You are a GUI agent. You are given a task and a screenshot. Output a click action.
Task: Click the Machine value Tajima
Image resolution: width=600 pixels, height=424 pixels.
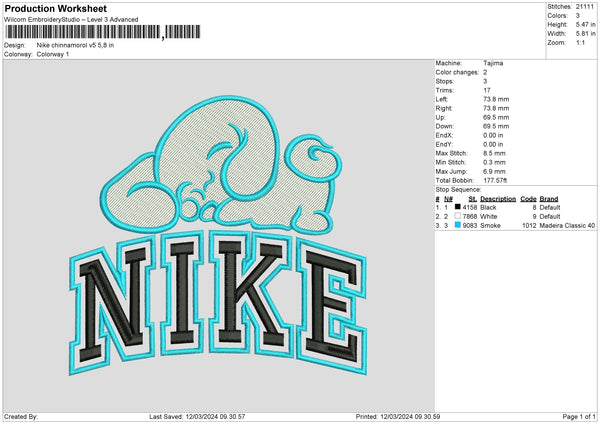click(493, 63)
